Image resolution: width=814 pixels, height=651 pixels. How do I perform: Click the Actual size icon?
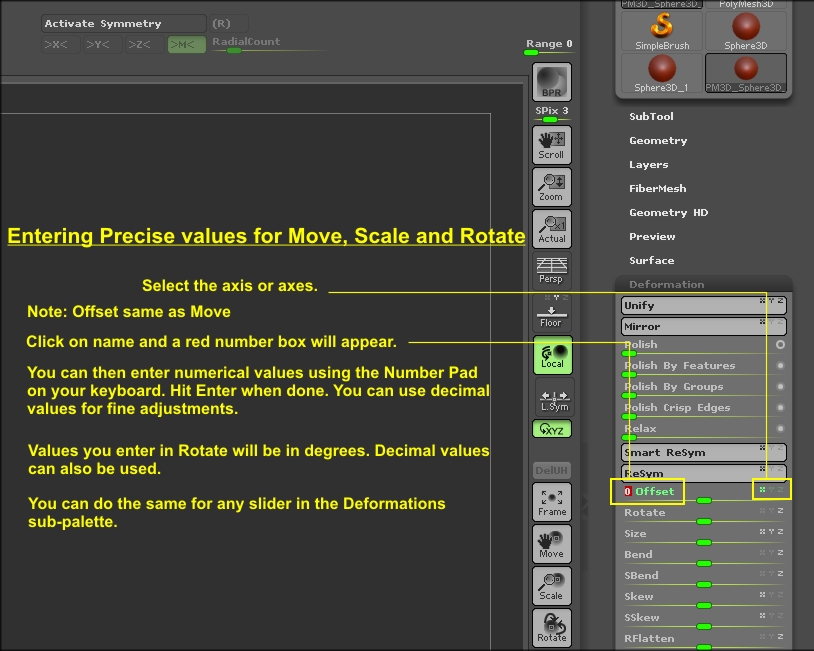click(551, 229)
